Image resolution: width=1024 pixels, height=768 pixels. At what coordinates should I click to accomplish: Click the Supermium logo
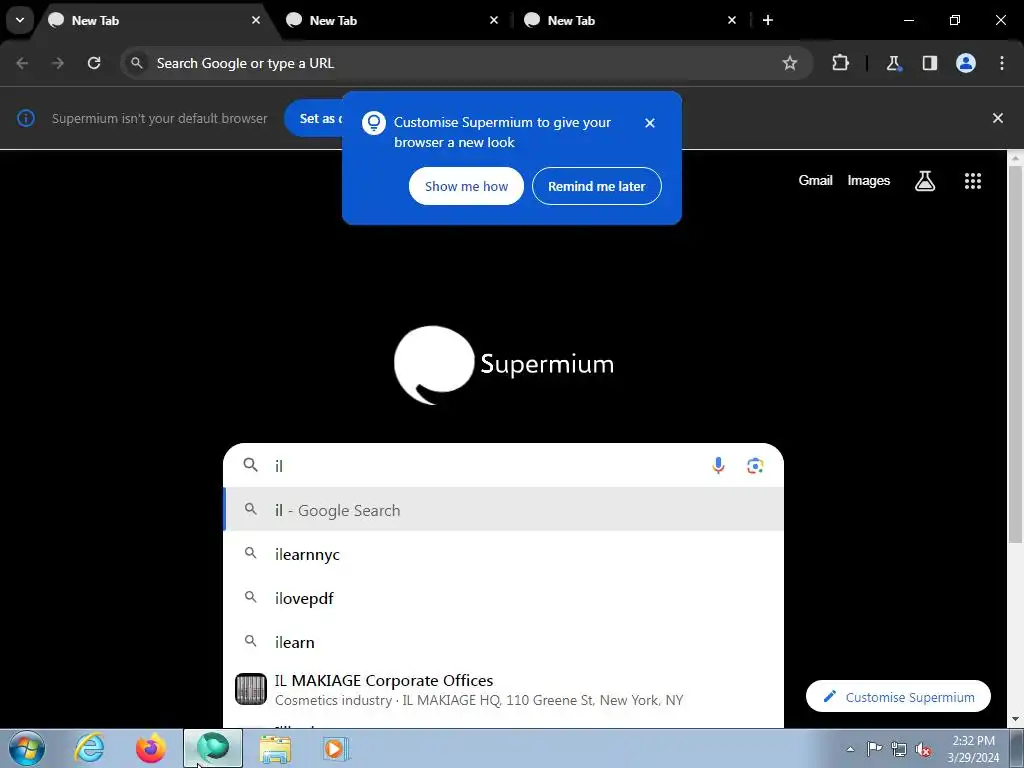click(x=504, y=364)
